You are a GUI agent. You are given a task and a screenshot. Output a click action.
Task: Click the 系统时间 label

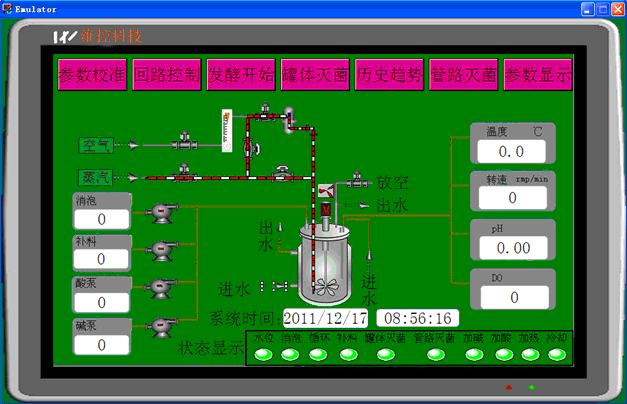pyautogui.click(x=243, y=319)
